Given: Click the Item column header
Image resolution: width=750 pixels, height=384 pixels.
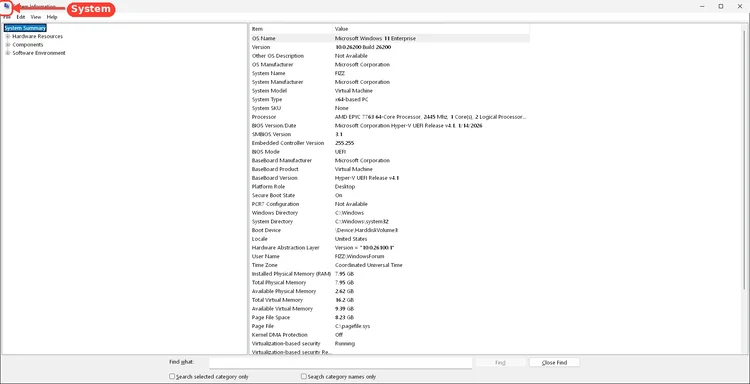Looking at the screenshot, I should [x=291, y=29].
